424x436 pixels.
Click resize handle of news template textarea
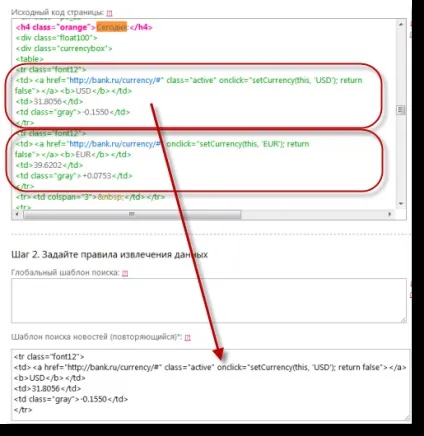(406, 417)
